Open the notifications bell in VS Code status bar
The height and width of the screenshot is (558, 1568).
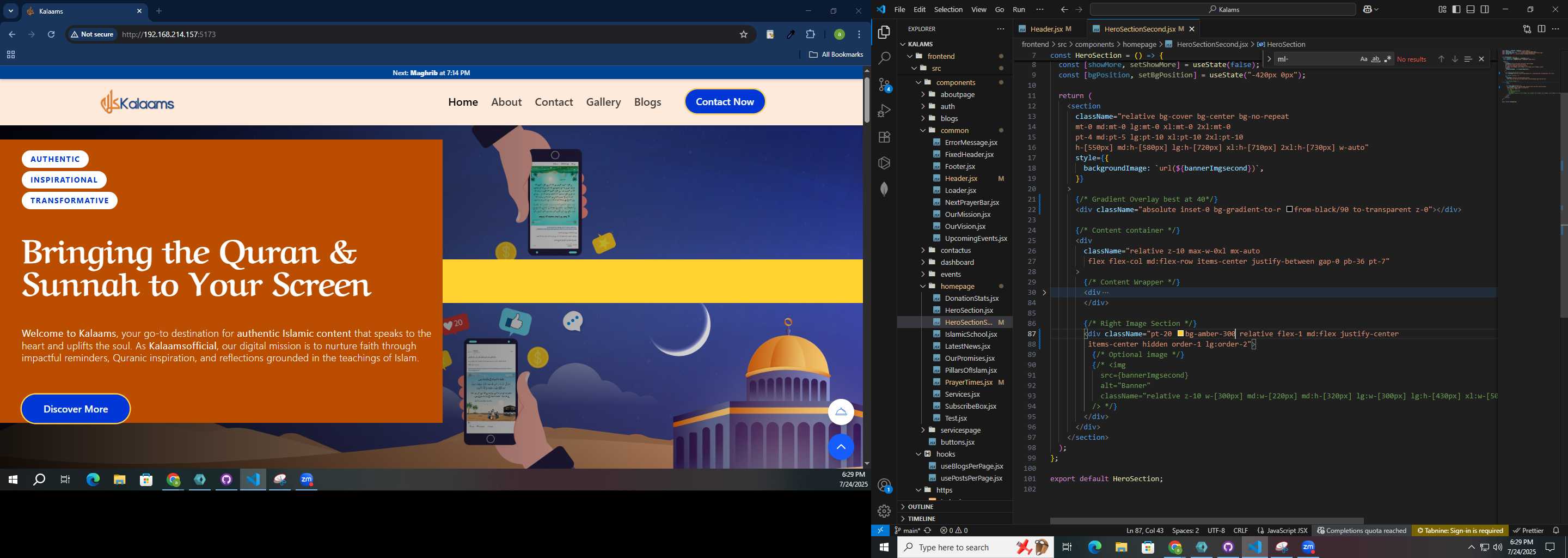point(1556,531)
